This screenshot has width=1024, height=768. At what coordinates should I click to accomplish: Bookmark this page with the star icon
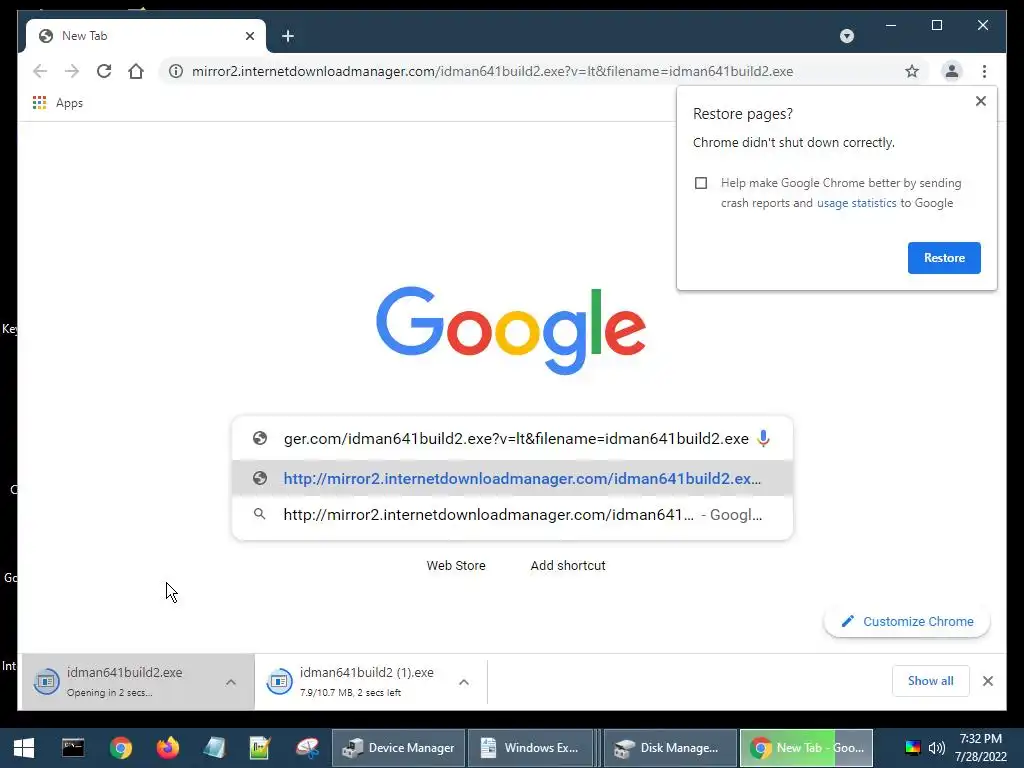click(x=912, y=71)
